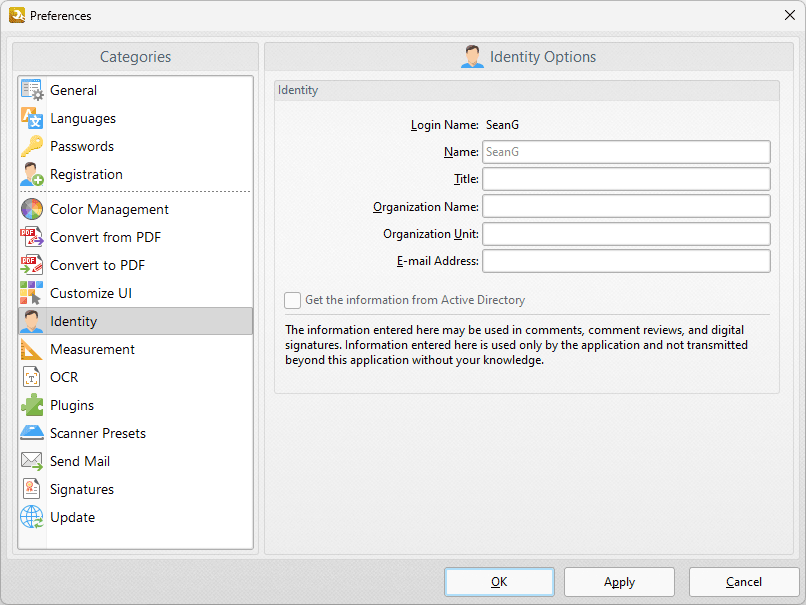Enable Get the information from Active Directory

(x=292, y=300)
